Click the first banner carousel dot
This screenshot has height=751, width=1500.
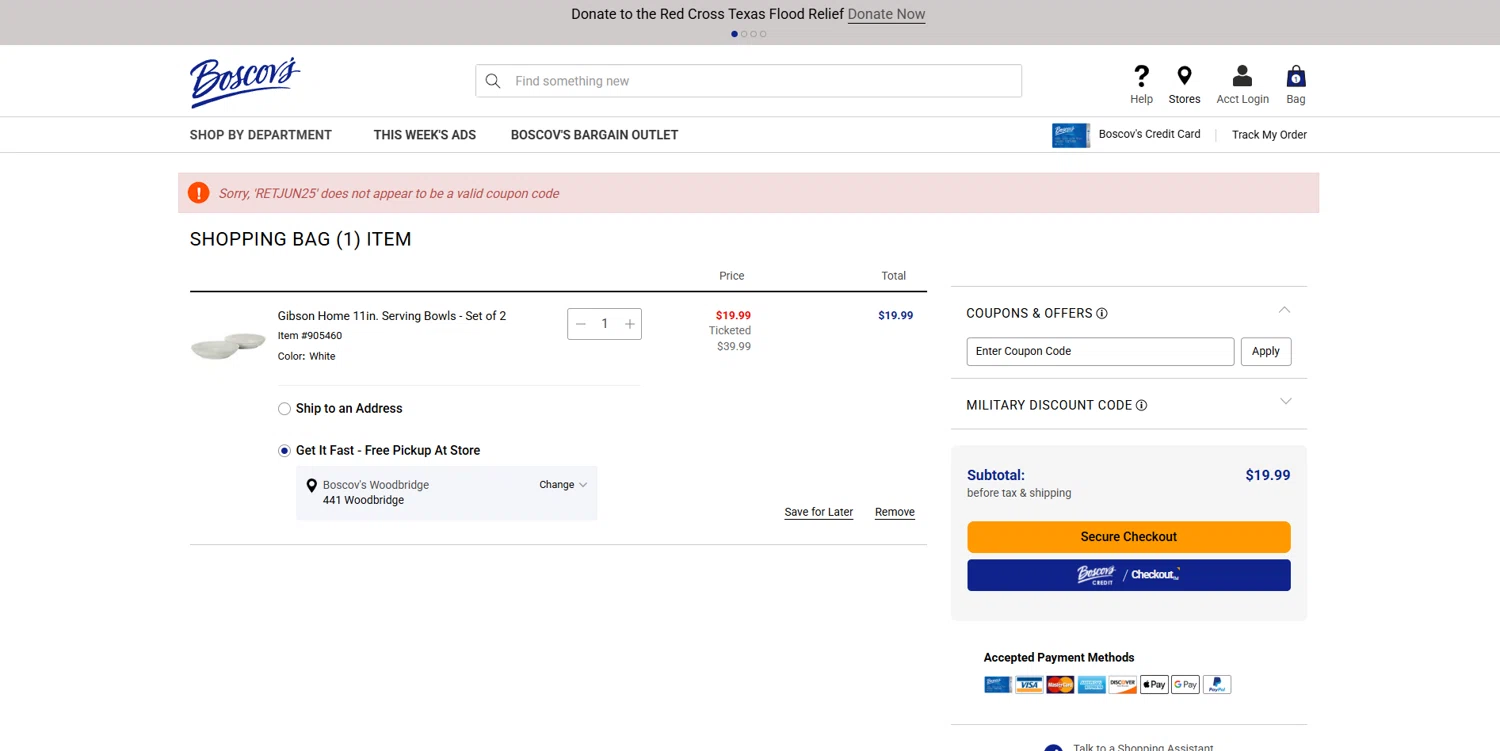click(735, 34)
